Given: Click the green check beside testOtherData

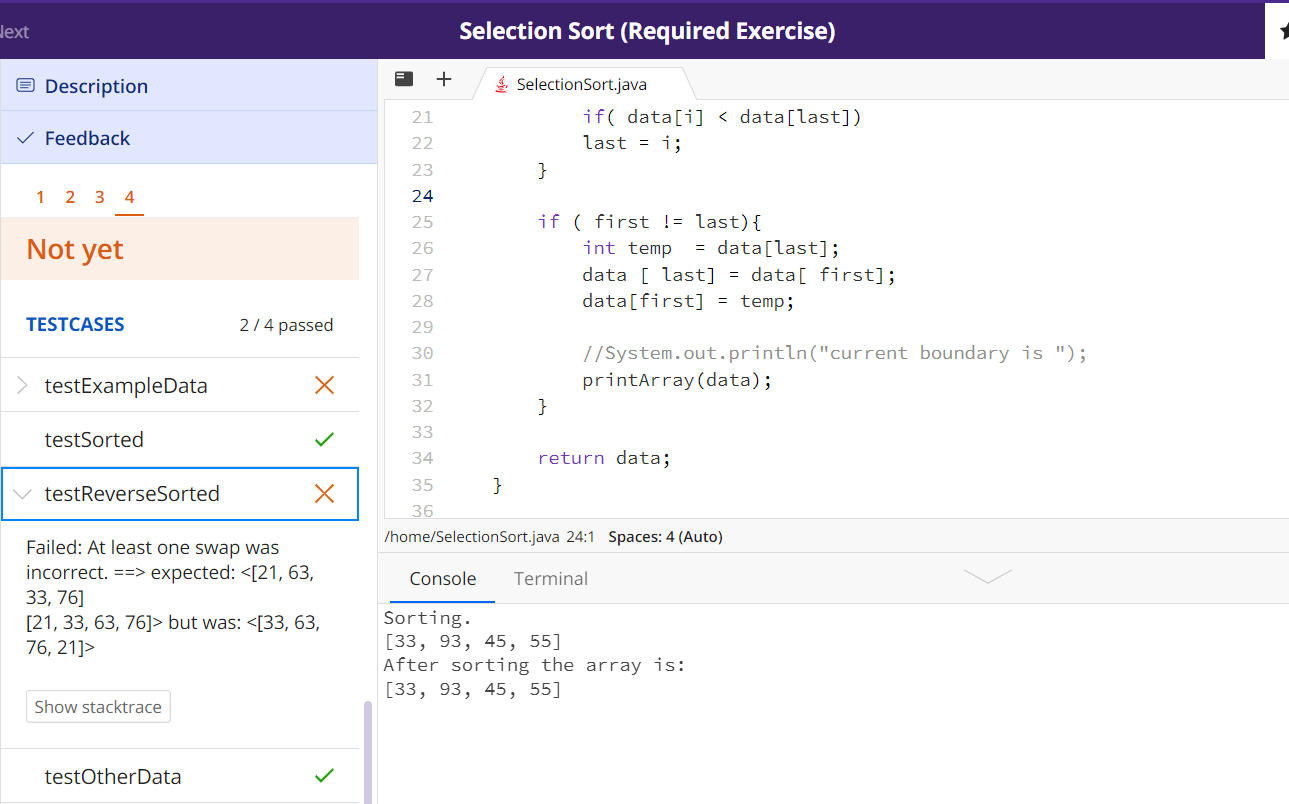Looking at the screenshot, I should tap(324, 775).
